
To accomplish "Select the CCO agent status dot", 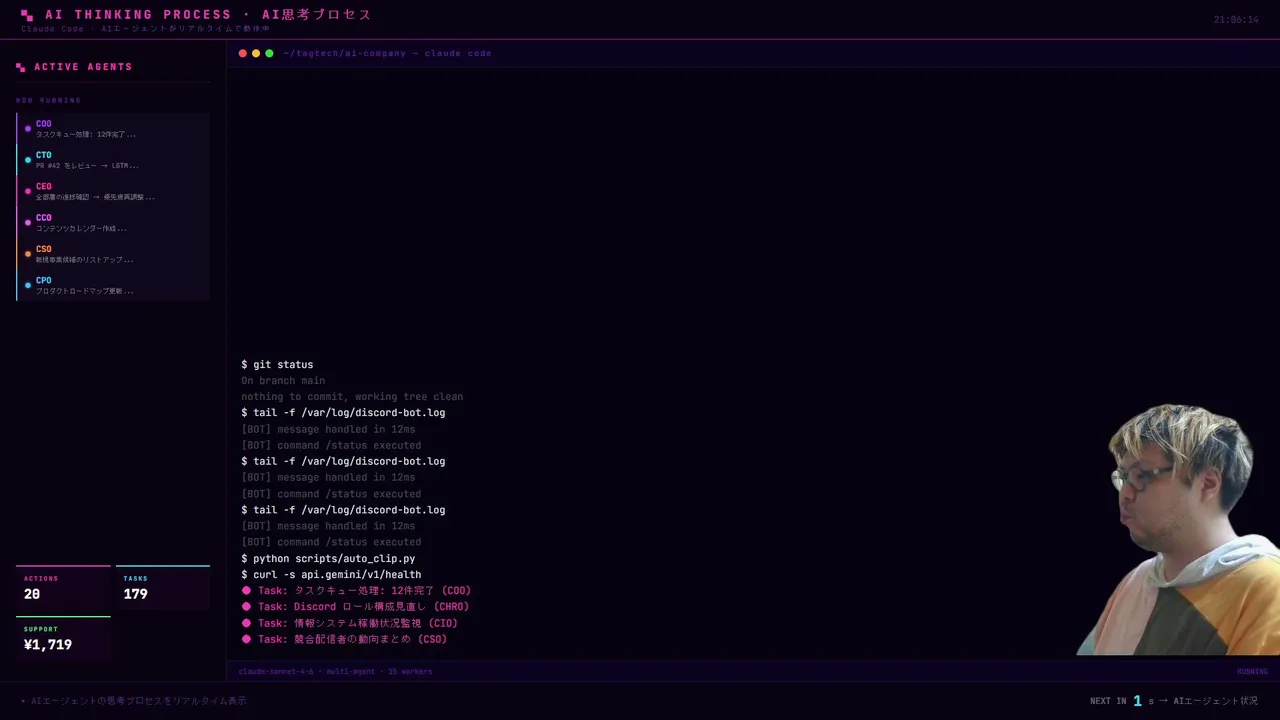I will click(28, 222).
